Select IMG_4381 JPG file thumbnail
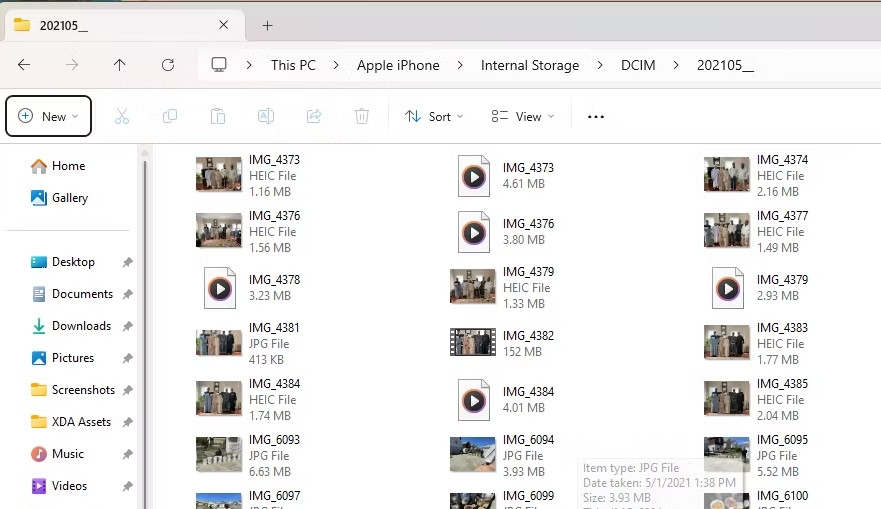This screenshot has height=509, width=881. click(219, 343)
